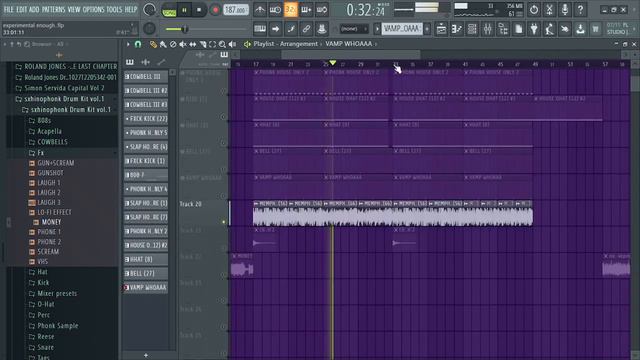Open the question mark help icon
The width and height of the screenshot is (640, 360).
580,9
